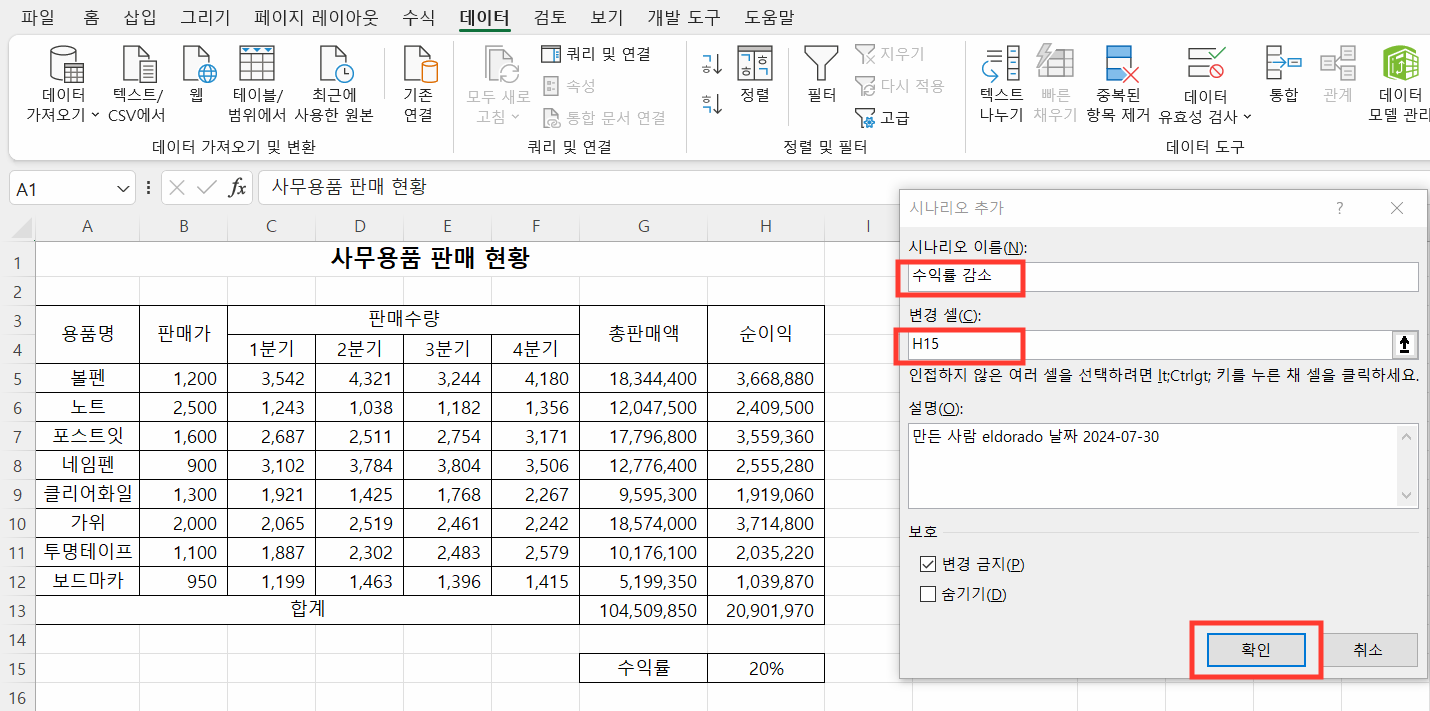Switch to the 삽입 tab
This screenshot has height=711, width=1430.
pos(140,17)
